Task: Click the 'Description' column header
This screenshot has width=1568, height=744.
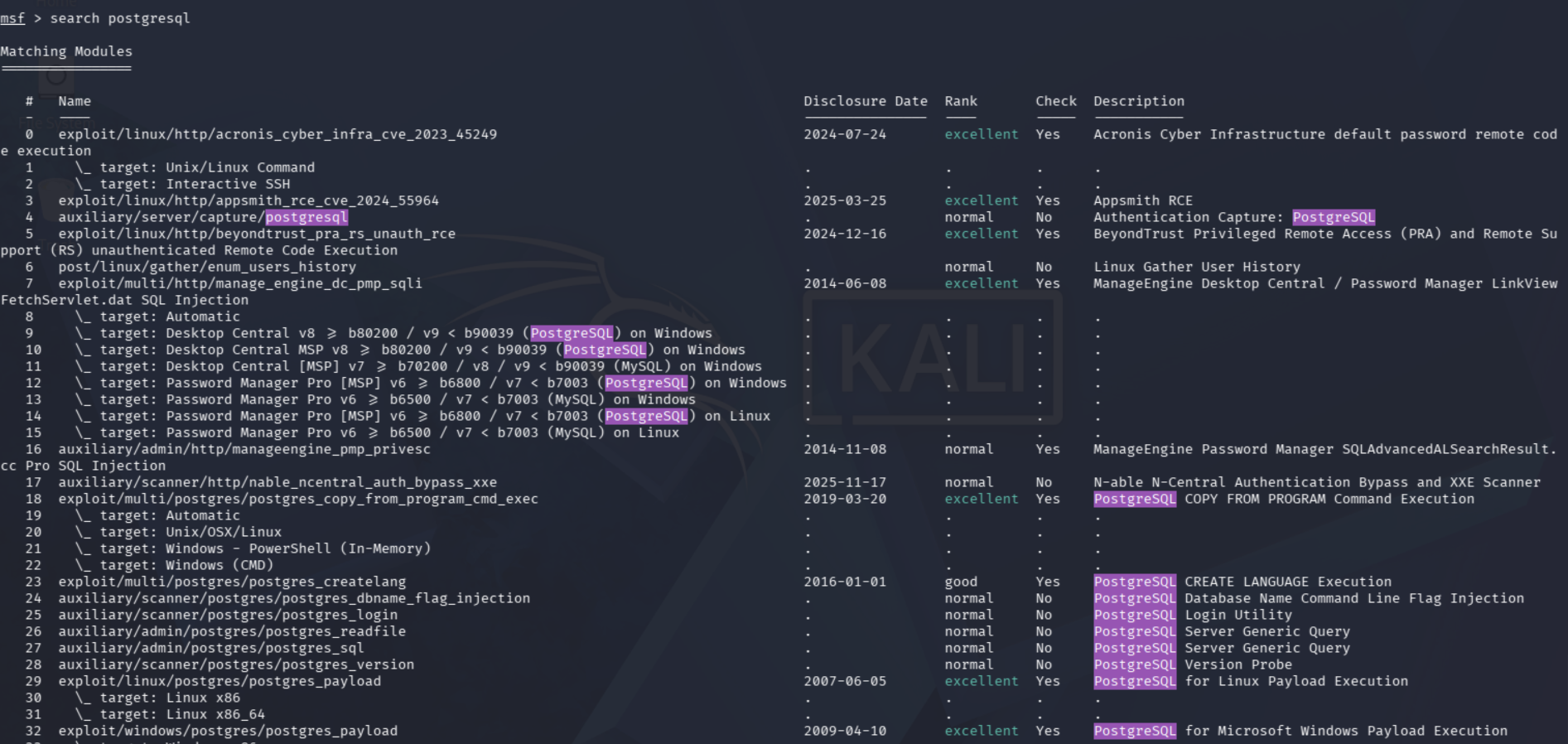Action: [x=1139, y=101]
